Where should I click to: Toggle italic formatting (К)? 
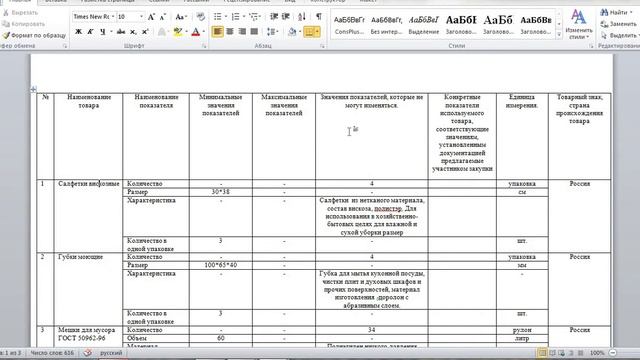click(90, 31)
